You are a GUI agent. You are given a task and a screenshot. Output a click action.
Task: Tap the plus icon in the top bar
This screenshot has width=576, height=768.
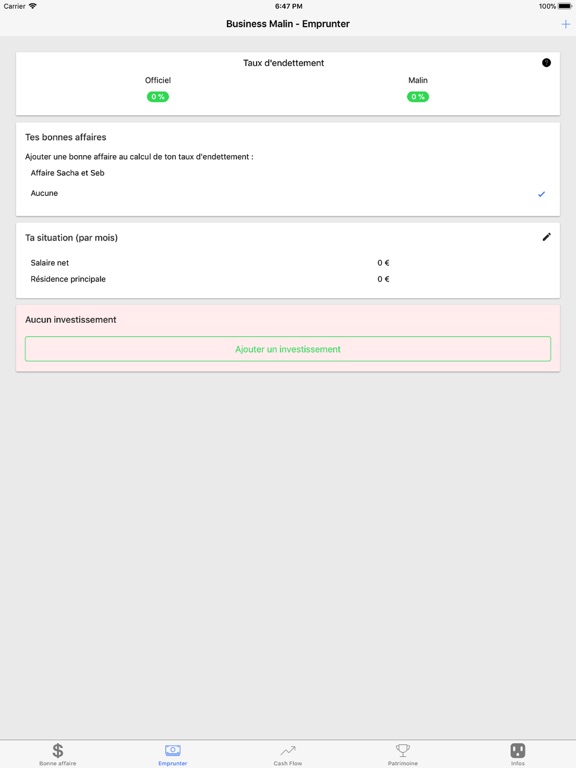pyautogui.click(x=565, y=24)
